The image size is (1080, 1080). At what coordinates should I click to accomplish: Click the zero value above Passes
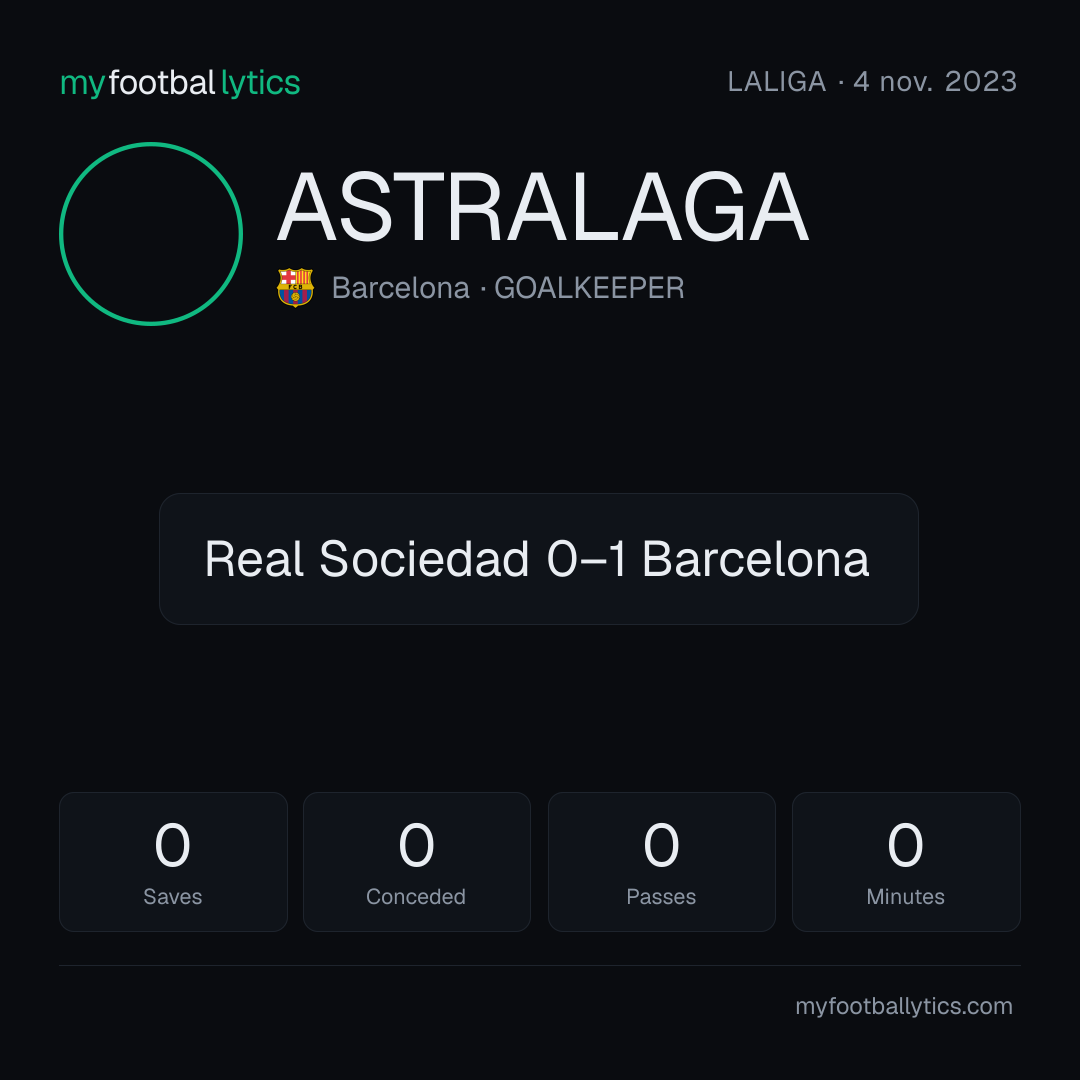click(661, 845)
